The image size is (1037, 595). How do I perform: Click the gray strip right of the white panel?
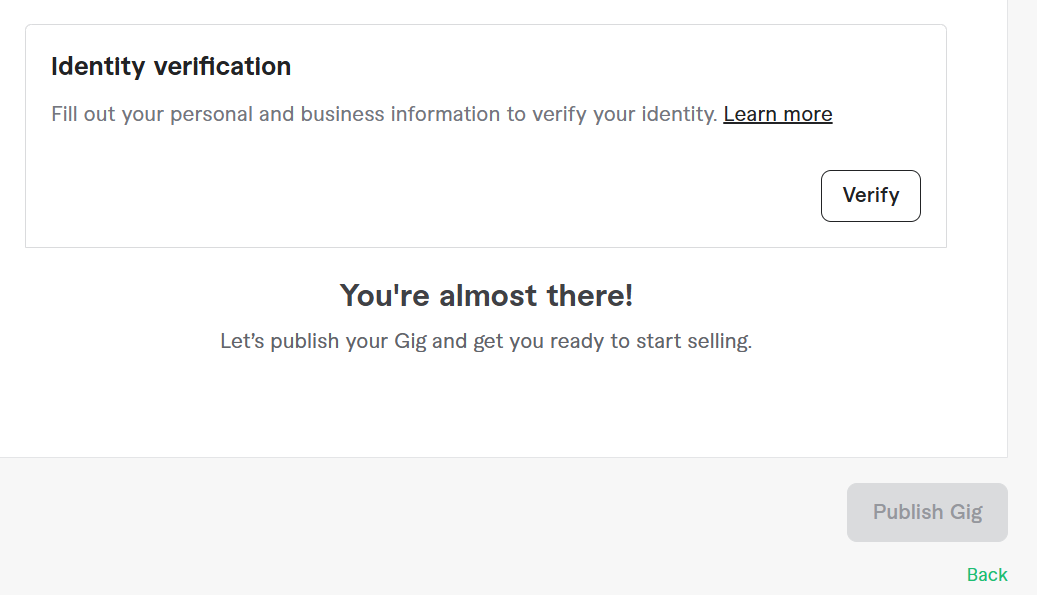click(x=1022, y=250)
